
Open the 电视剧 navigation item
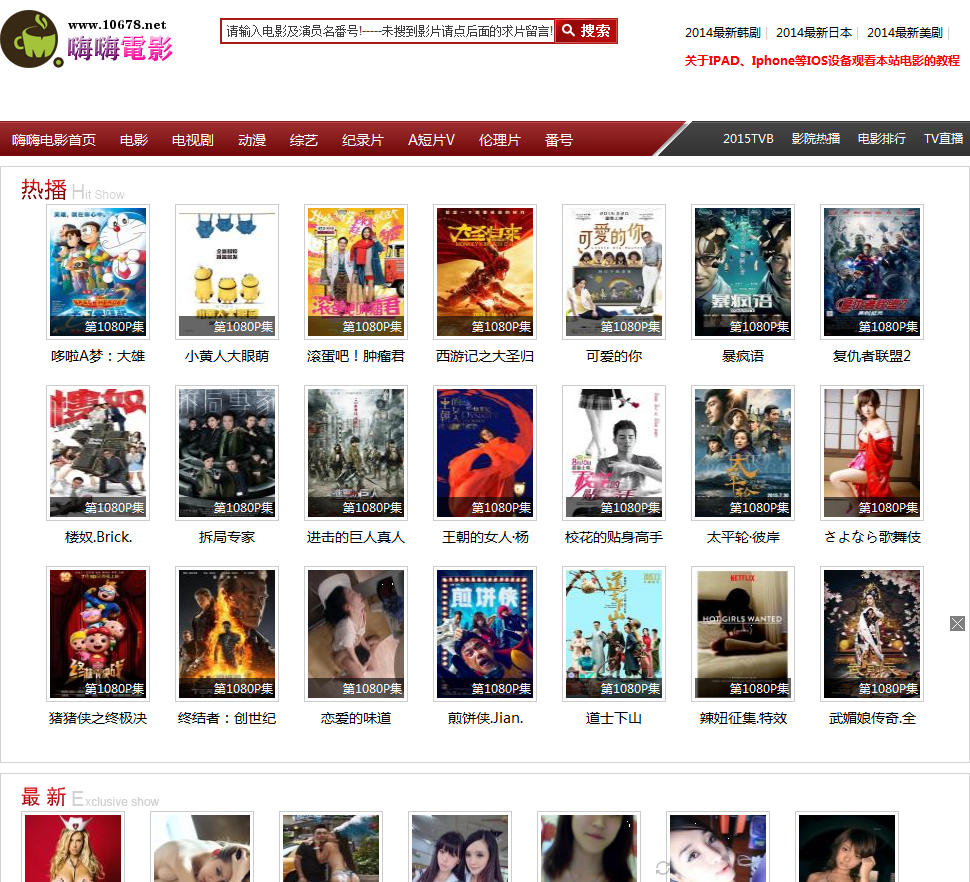pyautogui.click(x=192, y=140)
